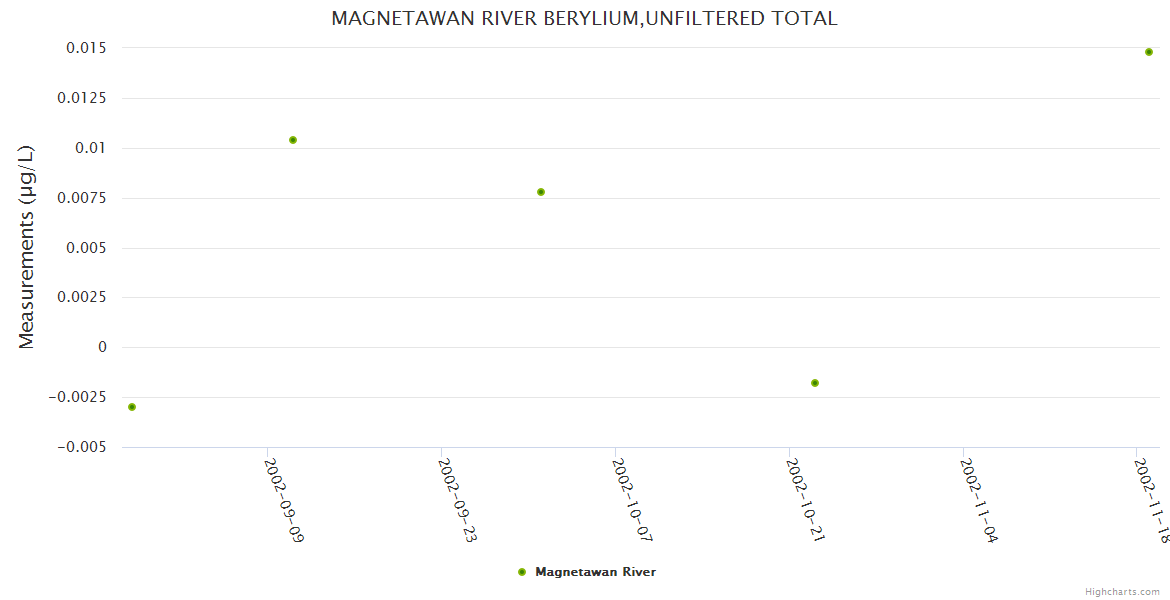Image resolution: width=1170 pixels, height=600 pixels.
Task: Click the Measurements (µg/L) axis title
Action: coord(27,247)
